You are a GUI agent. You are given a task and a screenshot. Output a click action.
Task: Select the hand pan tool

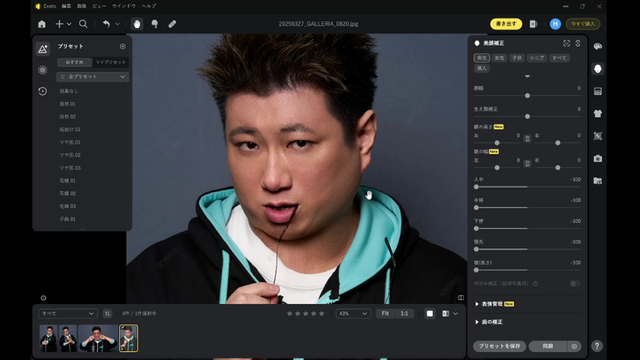pyautogui.click(x=137, y=24)
